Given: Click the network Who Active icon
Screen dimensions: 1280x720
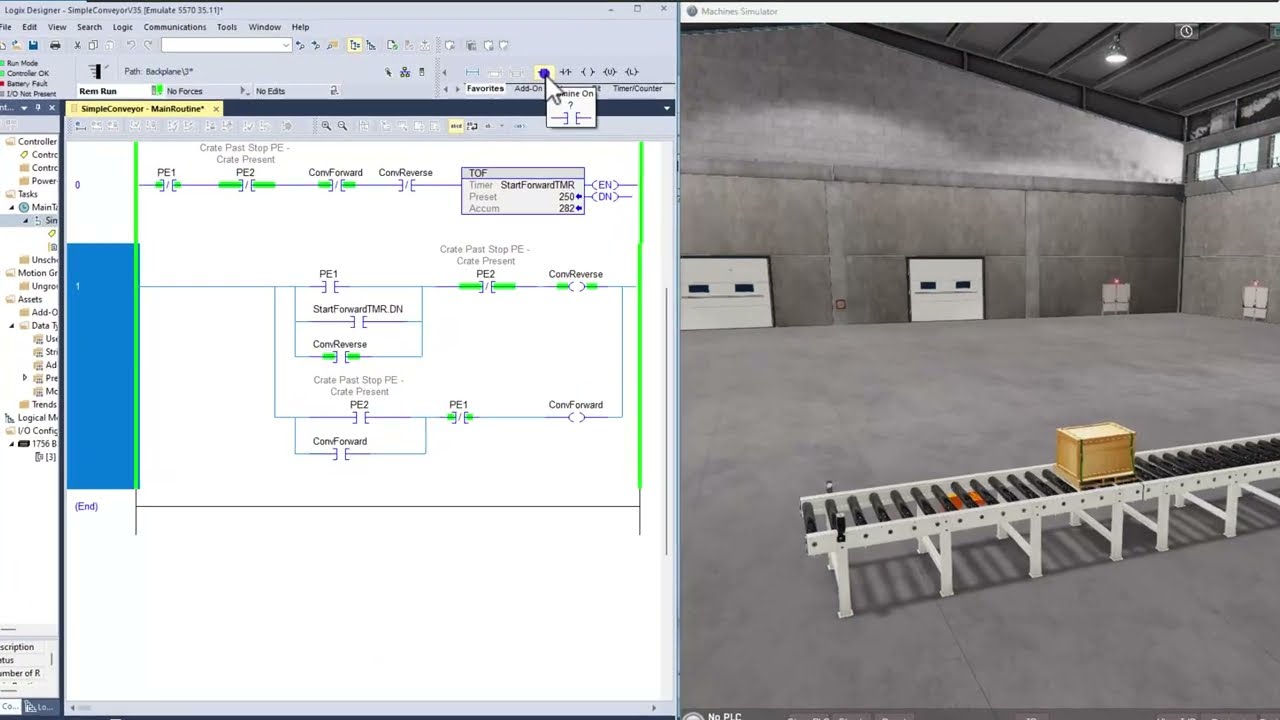Looking at the screenshot, I should coord(405,72).
